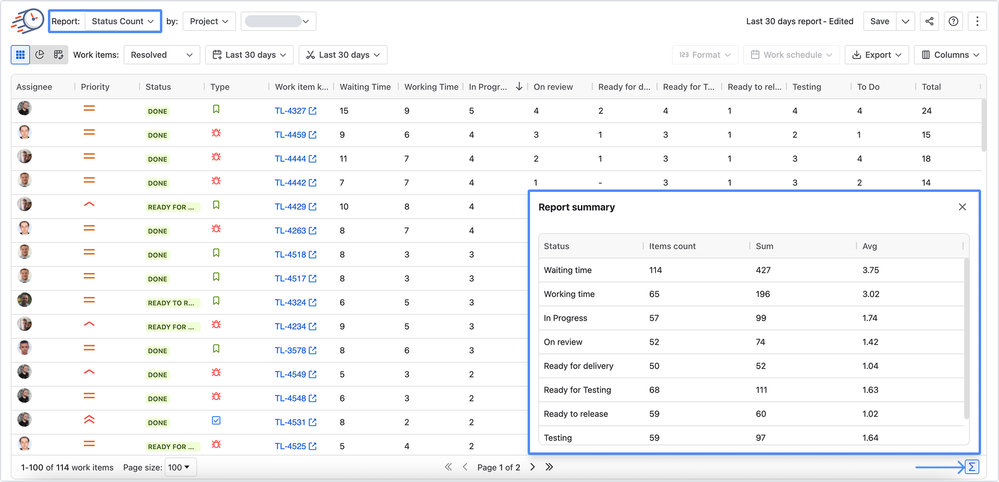999x482 pixels.
Task: Open the Columns menu
Action: (951, 55)
